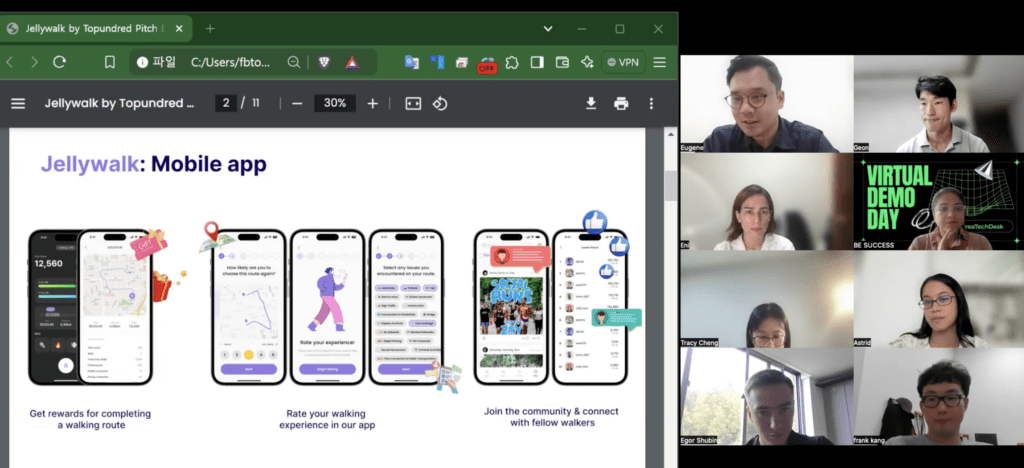Open Brave Rewards triangle icon
This screenshot has height=468, width=1024.
pos(352,62)
